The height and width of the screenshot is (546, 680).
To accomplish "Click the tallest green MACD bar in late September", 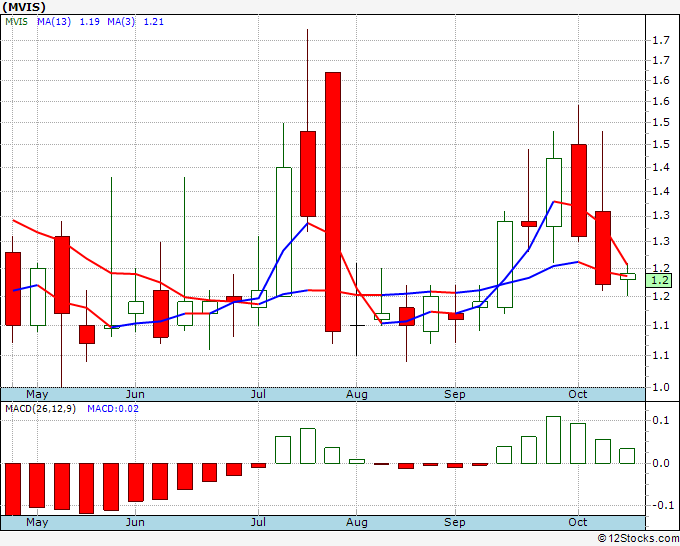I will 553,440.
